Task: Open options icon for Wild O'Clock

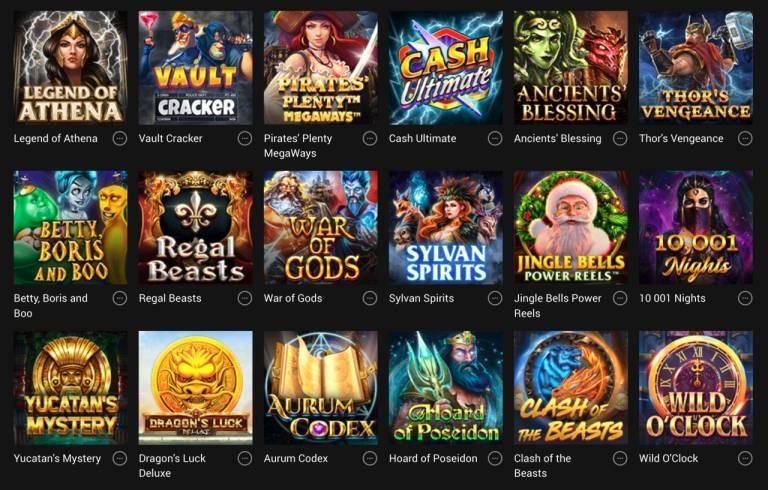Action: (x=745, y=459)
